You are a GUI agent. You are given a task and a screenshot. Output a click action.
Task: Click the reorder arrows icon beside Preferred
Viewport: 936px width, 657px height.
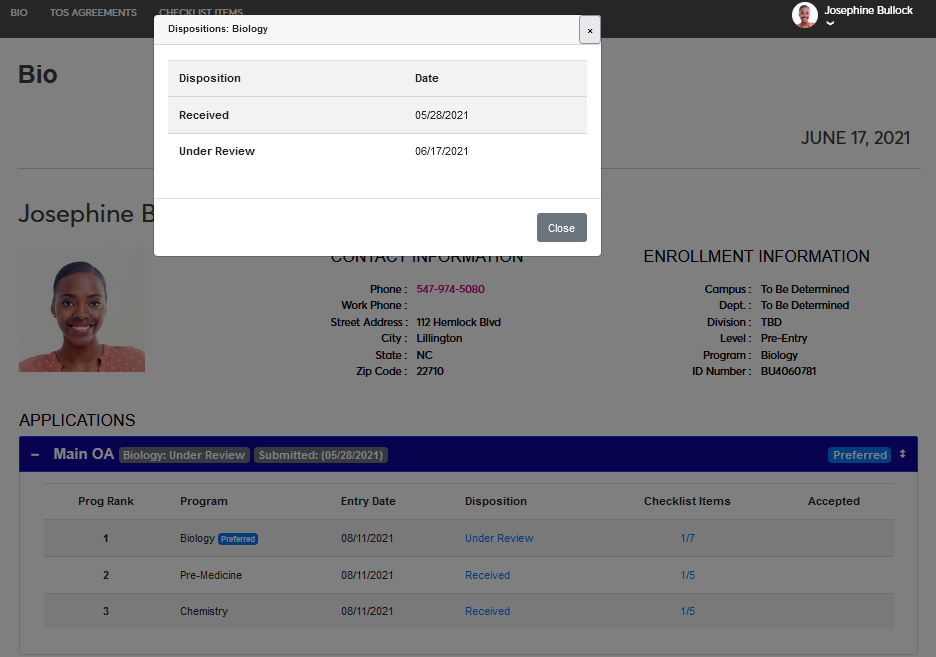(x=902, y=454)
